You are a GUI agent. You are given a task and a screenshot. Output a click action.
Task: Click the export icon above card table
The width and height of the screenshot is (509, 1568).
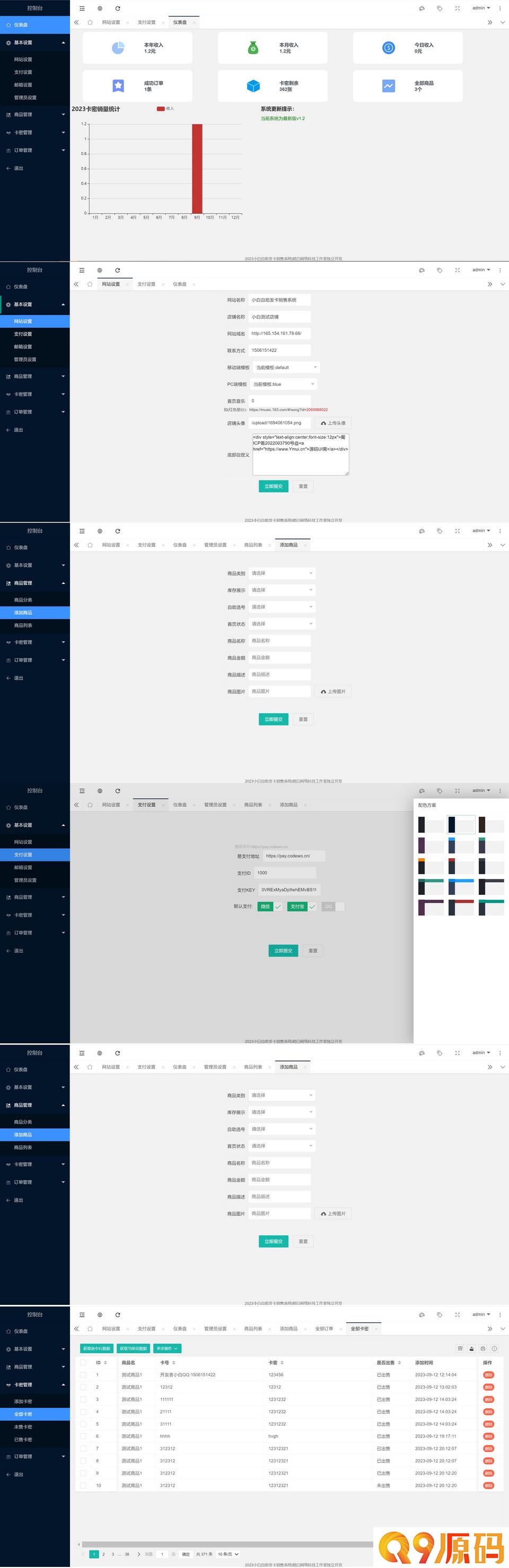click(x=471, y=1348)
